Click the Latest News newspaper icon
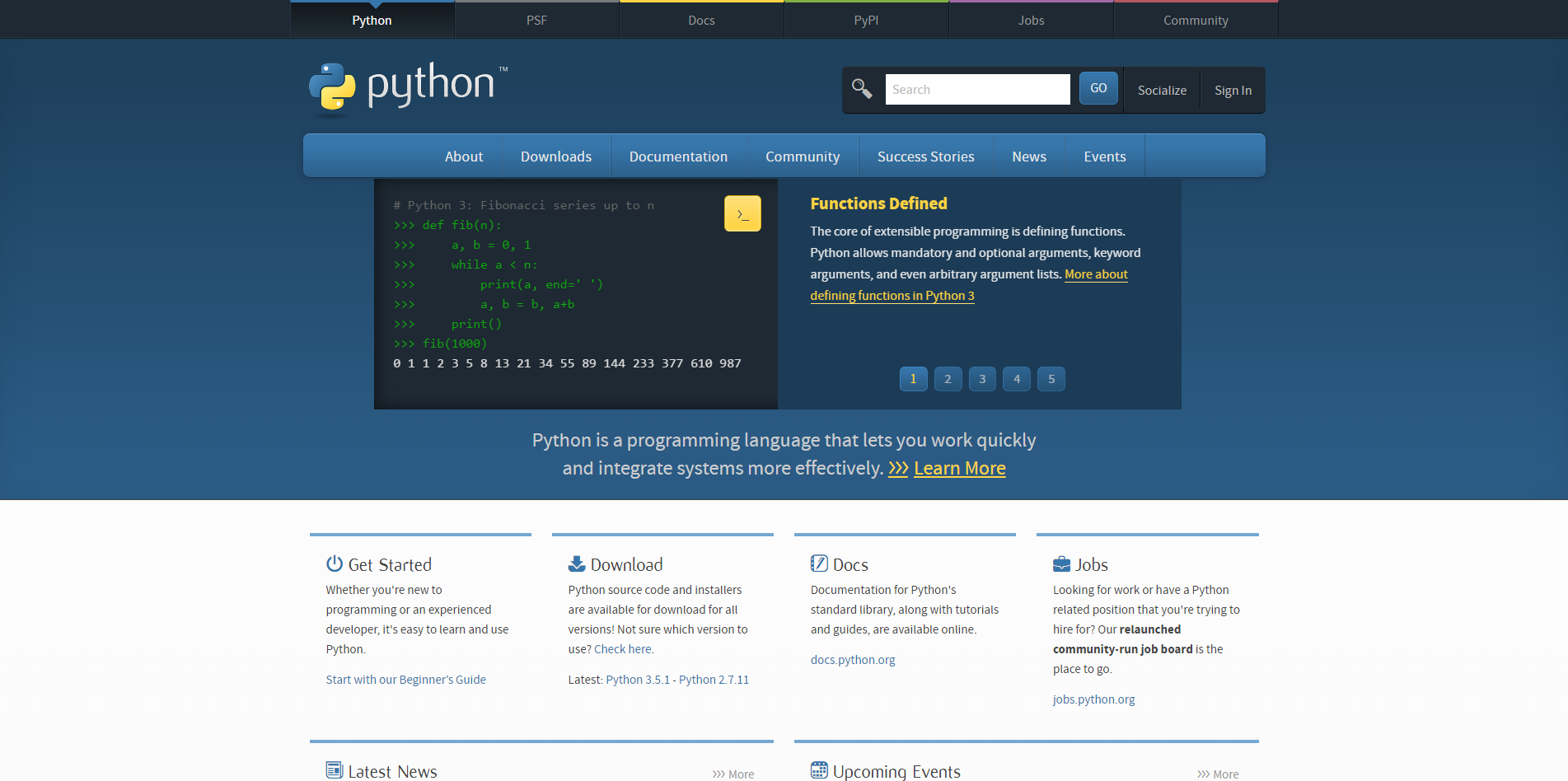The height and width of the screenshot is (781, 1568). pos(334,770)
